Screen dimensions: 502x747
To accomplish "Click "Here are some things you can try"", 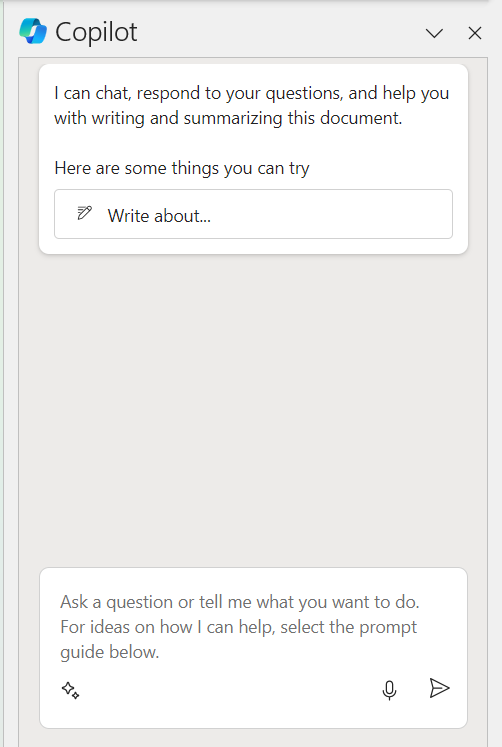I will pos(182,168).
